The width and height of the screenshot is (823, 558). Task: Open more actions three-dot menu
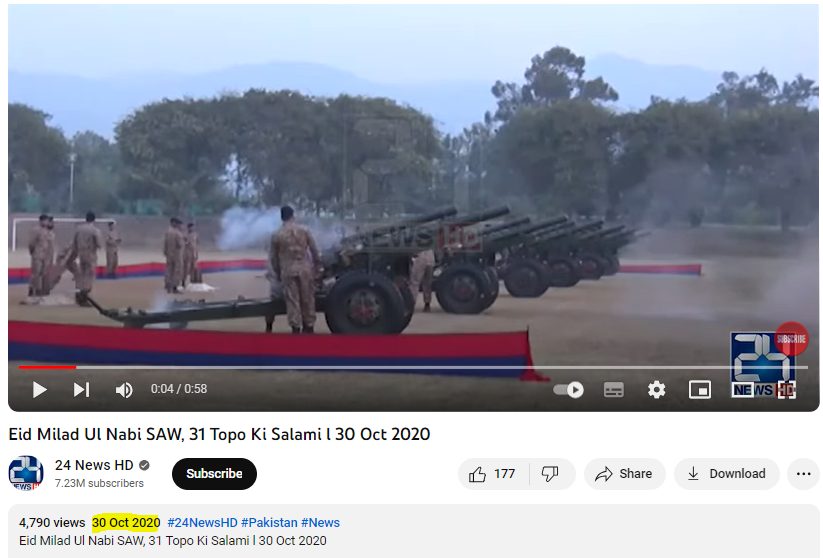(x=803, y=474)
